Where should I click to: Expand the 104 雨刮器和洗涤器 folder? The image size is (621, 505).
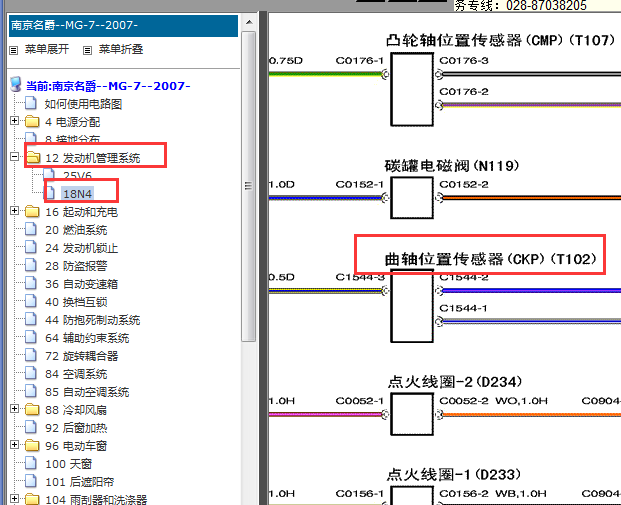14,498
